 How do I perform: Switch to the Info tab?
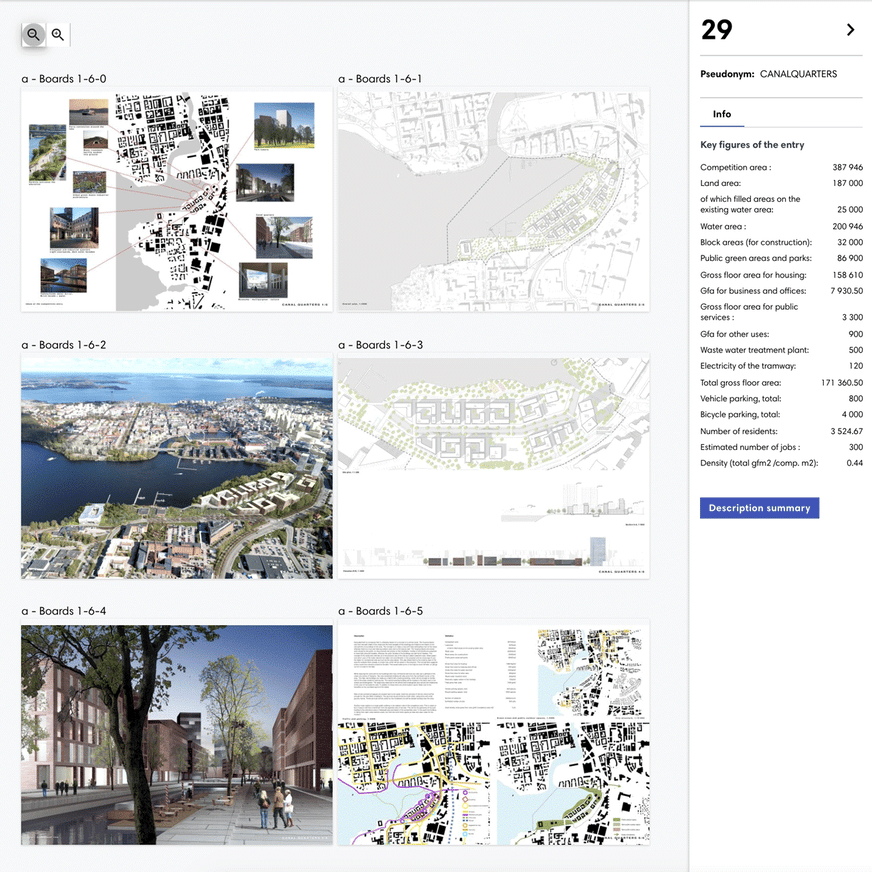[x=721, y=114]
